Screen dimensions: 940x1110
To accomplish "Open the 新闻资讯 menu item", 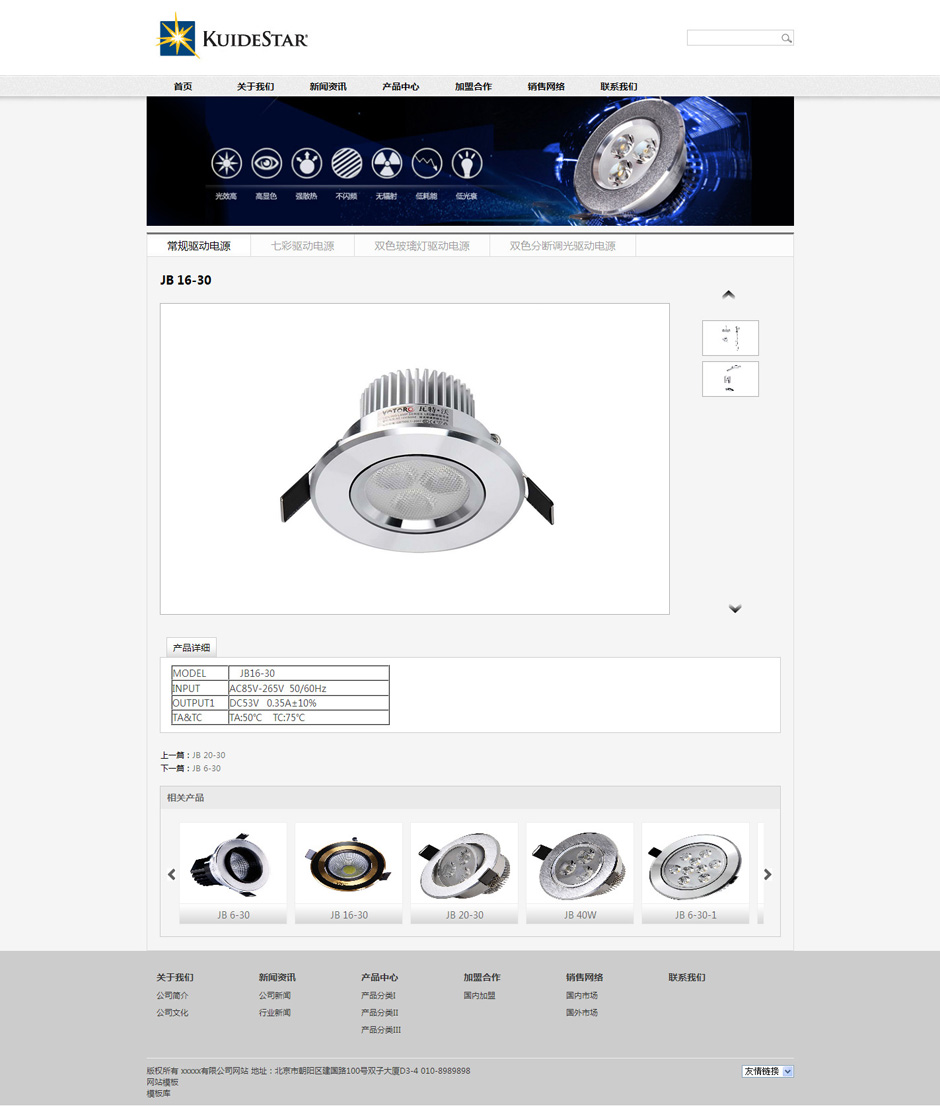I will 328,86.
